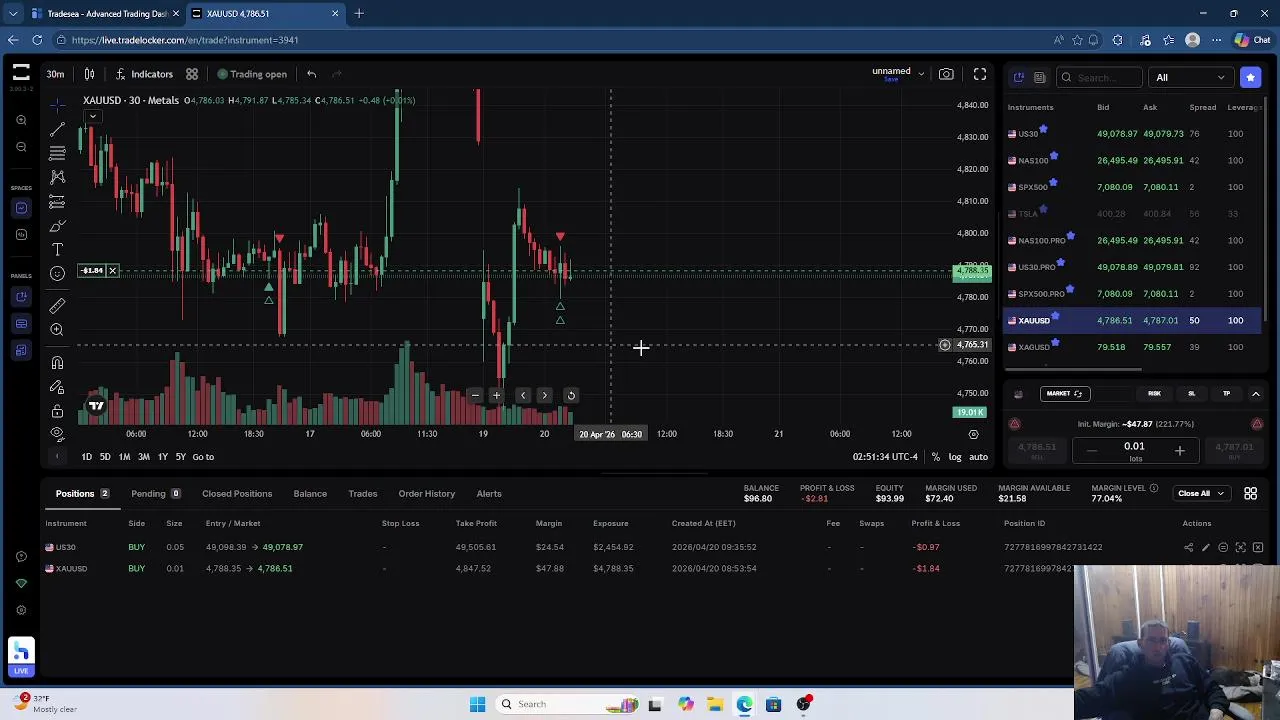Open the Windows Start menu

[x=477, y=704]
